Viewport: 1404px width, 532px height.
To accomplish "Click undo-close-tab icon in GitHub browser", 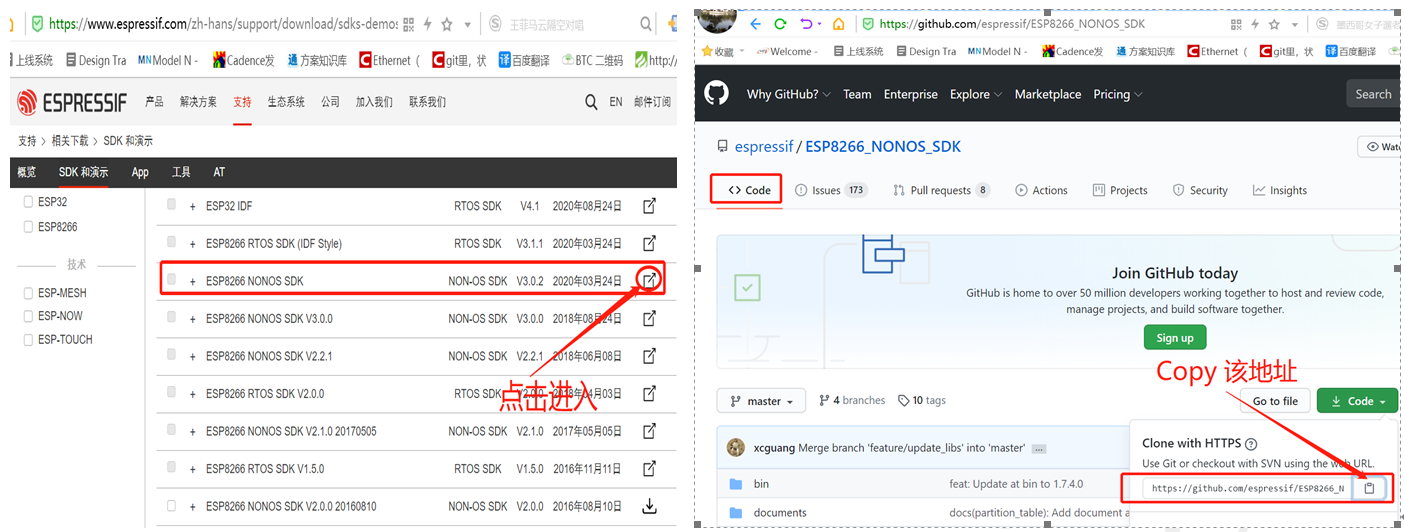I will pyautogui.click(x=808, y=24).
